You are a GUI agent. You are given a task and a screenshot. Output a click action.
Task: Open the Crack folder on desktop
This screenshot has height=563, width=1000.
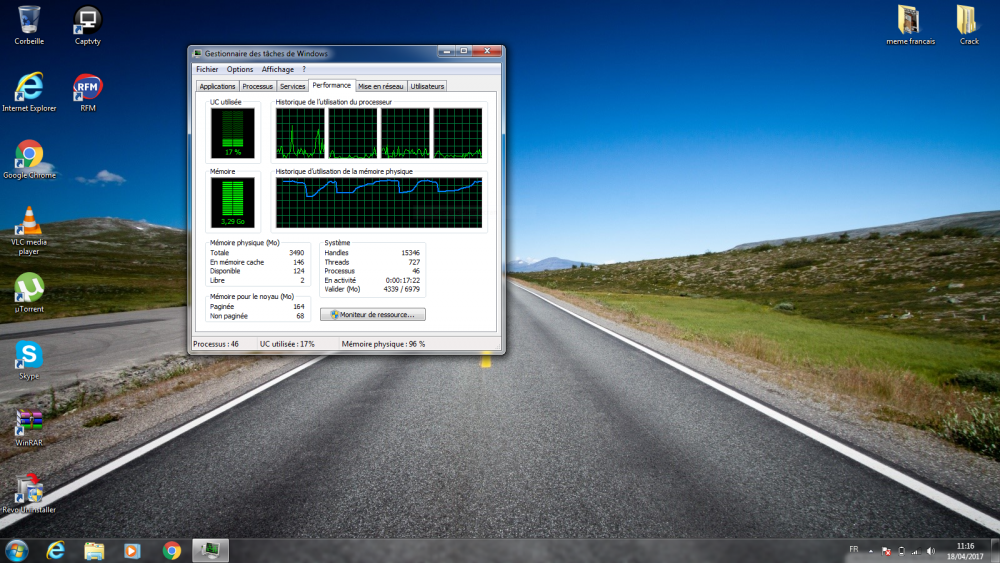pos(968,20)
